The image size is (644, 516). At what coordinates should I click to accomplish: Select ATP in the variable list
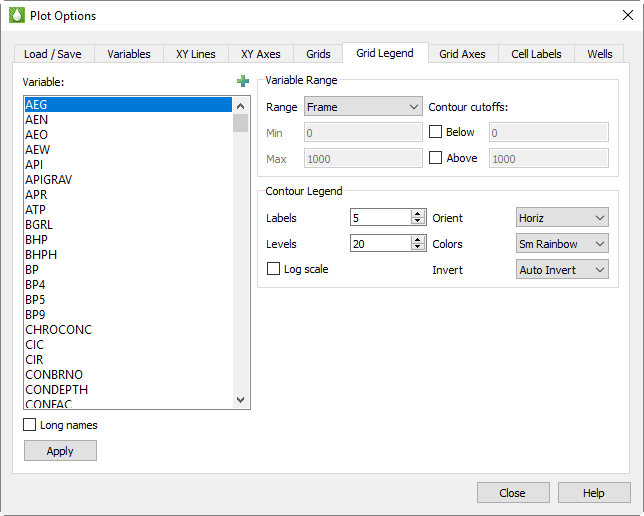click(x=128, y=210)
